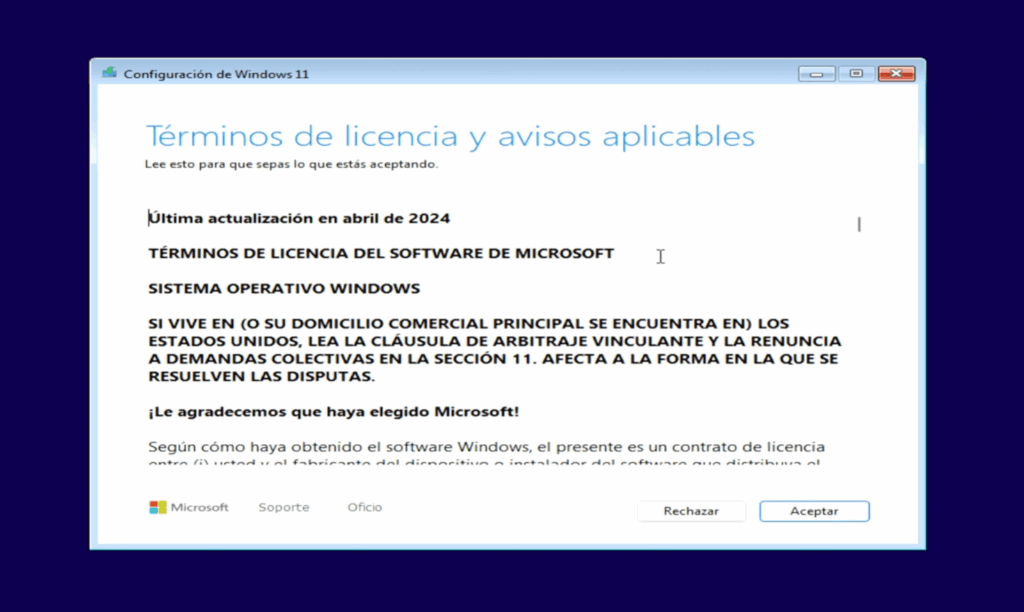Click window title 'Configuración de Windows 11'
The image size is (1024, 612).
(216, 74)
